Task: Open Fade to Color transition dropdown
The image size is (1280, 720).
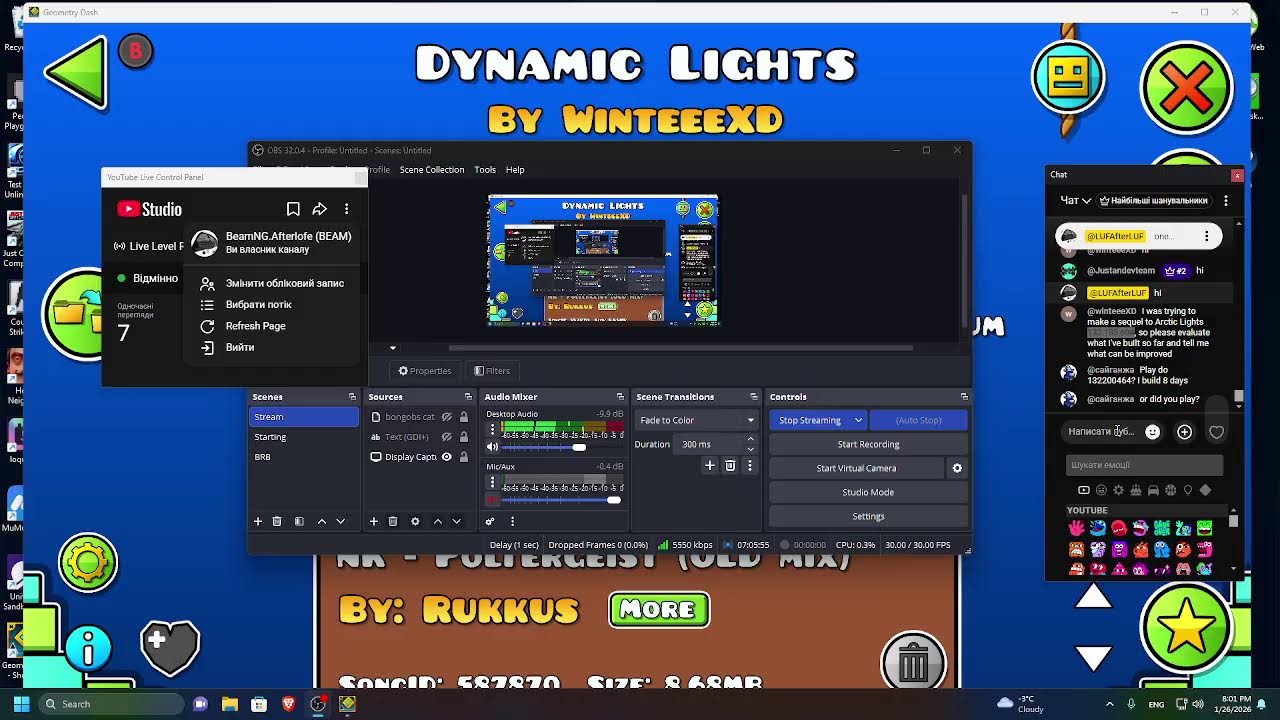Action: tap(697, 420)
